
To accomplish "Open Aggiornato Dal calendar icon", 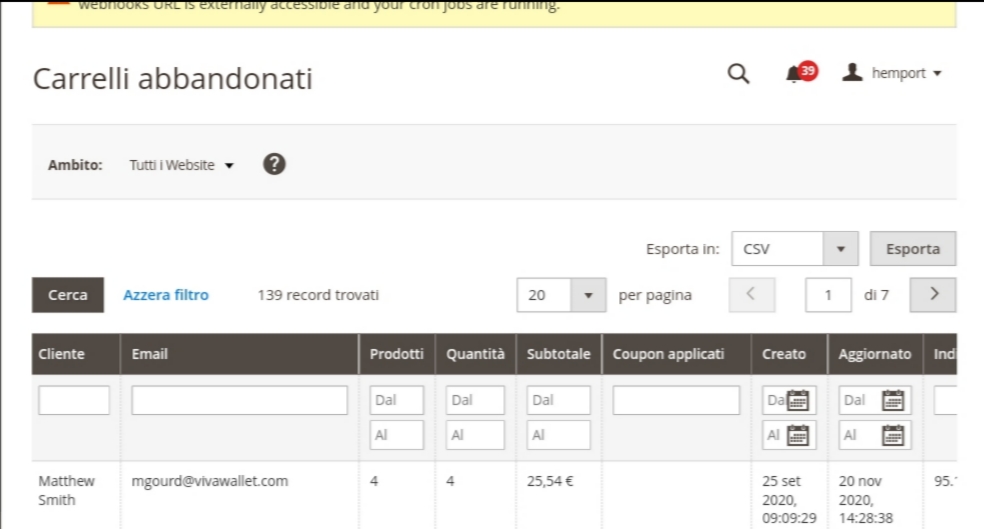I will (x=893, y=400).
